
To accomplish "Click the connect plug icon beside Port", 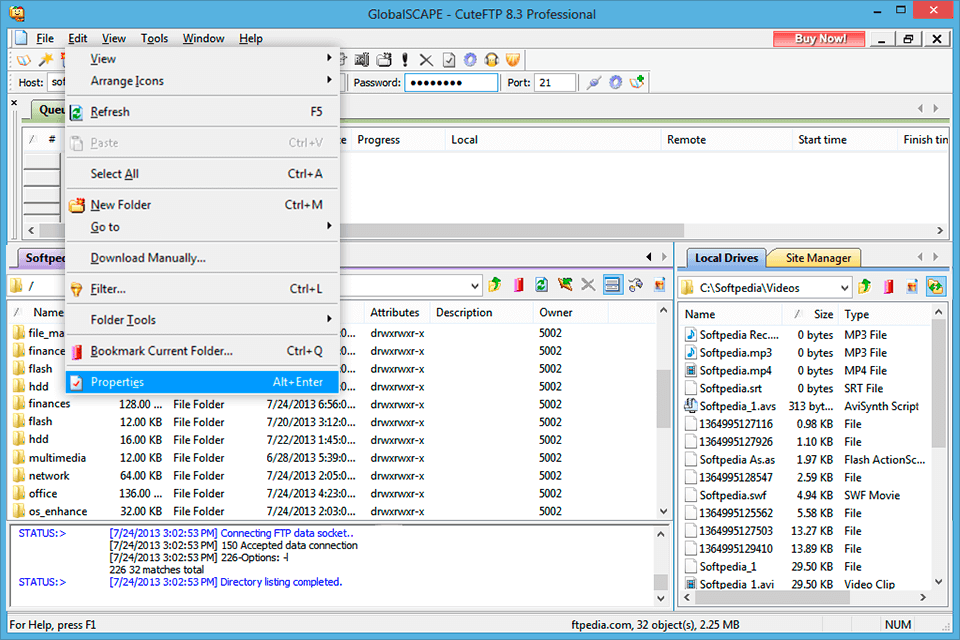I will click(595, 82).
